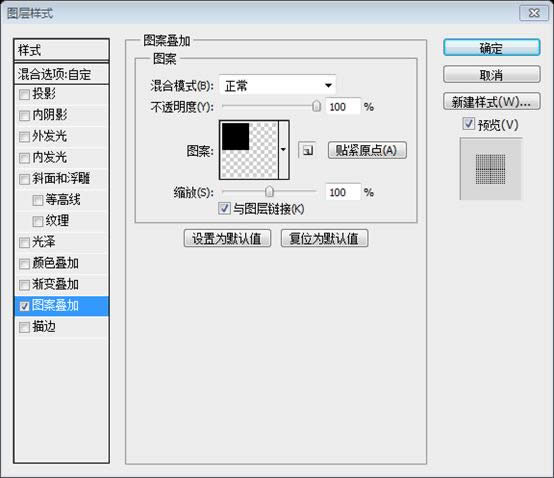Image resolution: width=554 pixels, height=478 pixels.
Task: Click the scale value input field
Action: coord(342,192)
